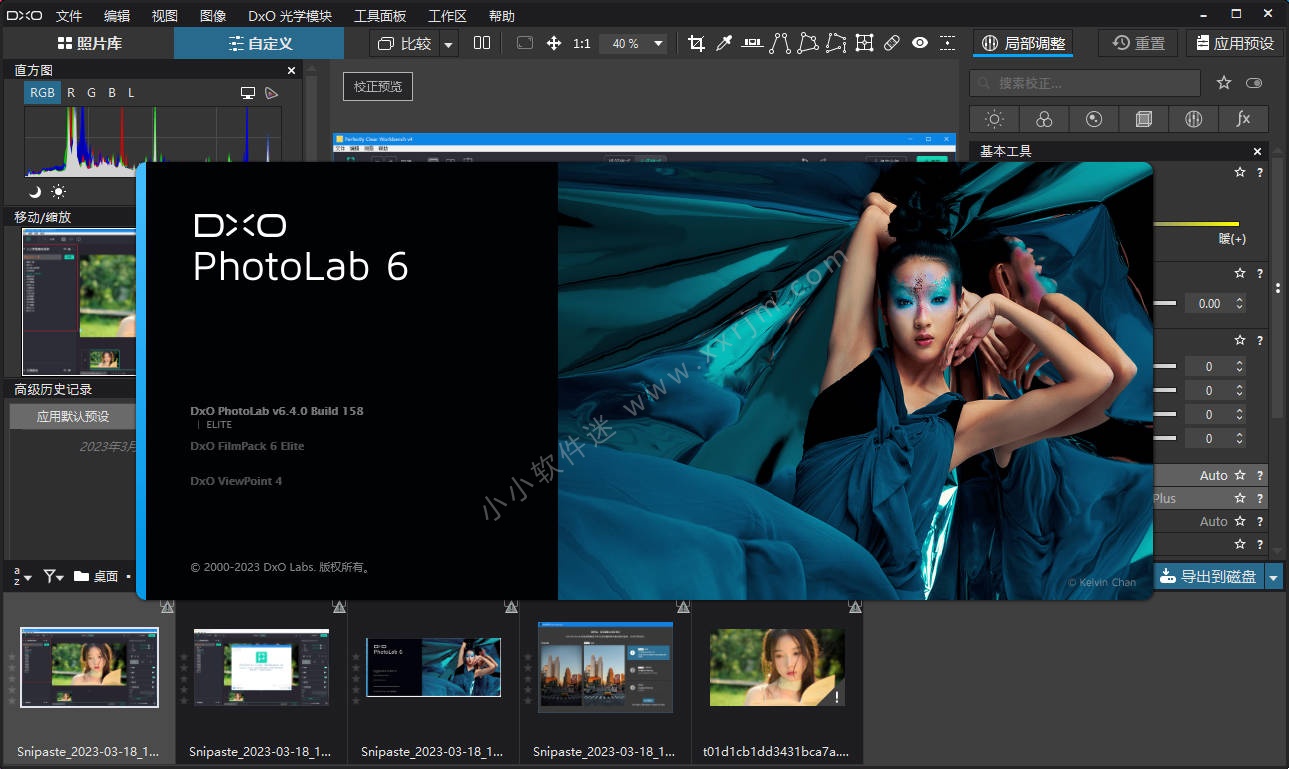Open the filmstrip sort order dropdown
Image resolution: width=1289 pixels, height=769 pixels.
tap(22, 576)
